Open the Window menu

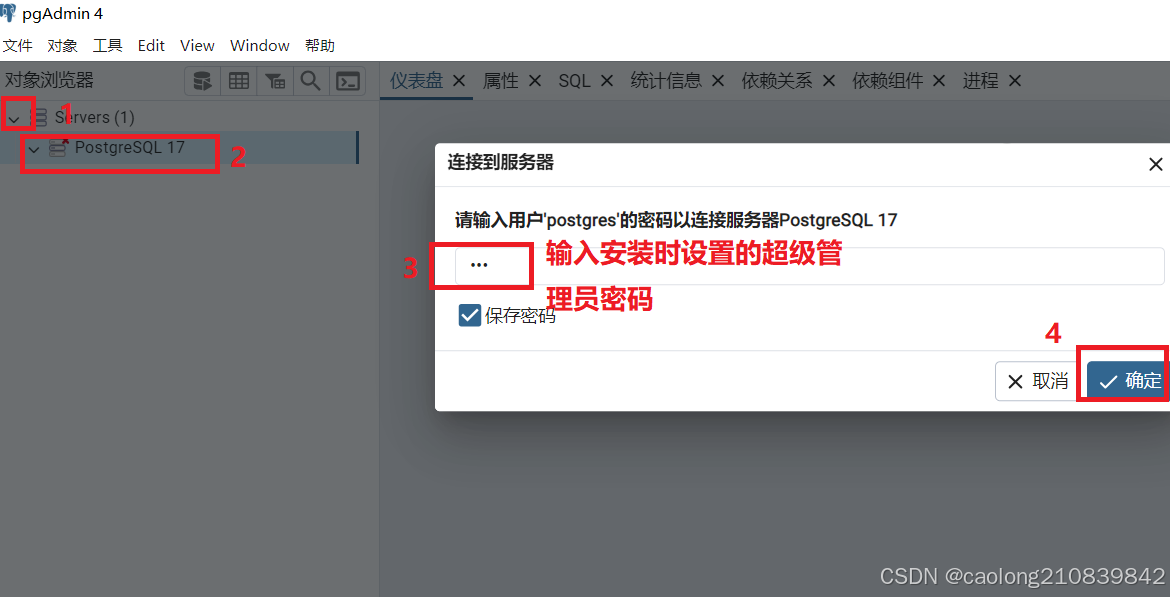coord(260,46)
